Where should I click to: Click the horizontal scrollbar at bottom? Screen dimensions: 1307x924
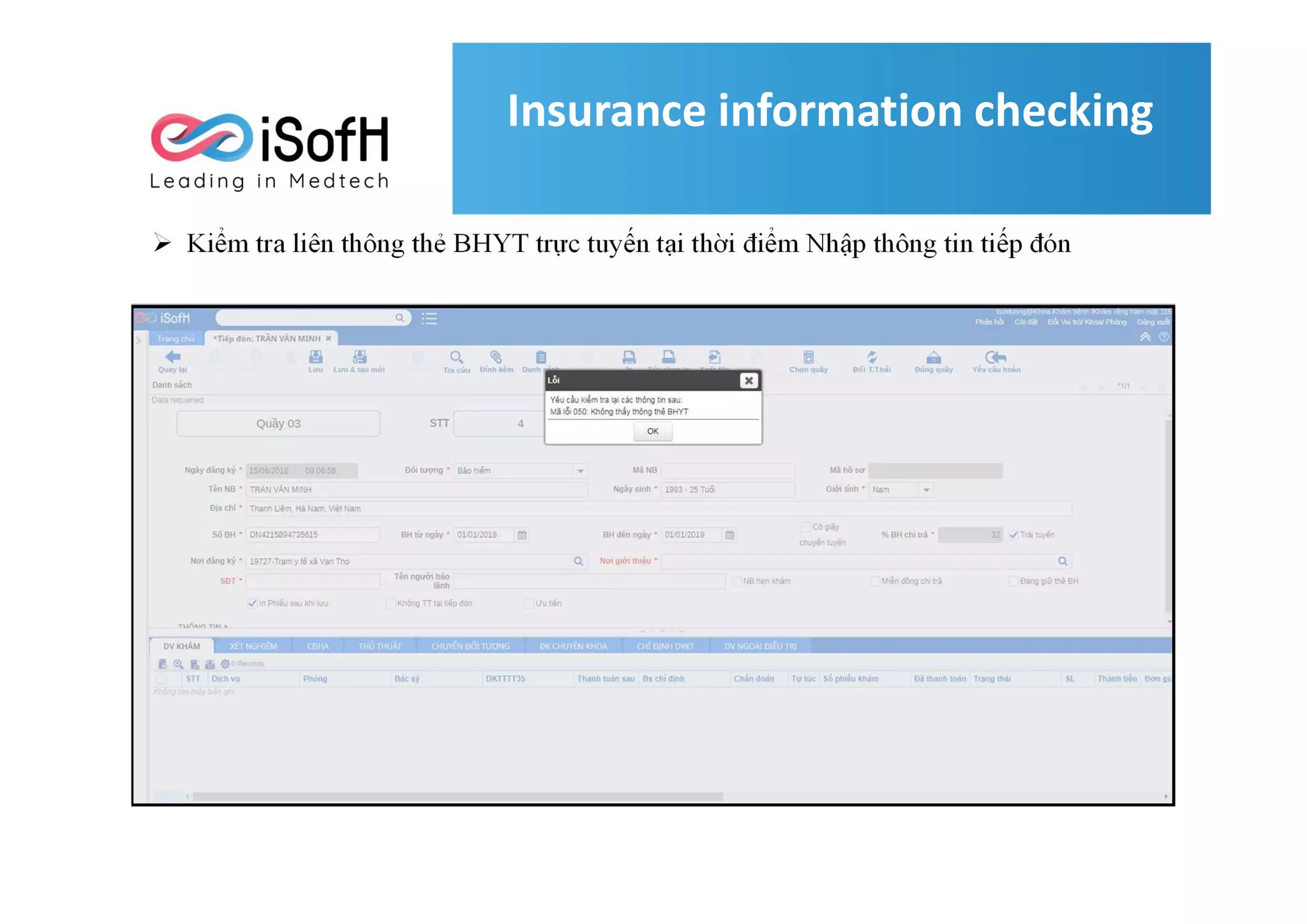[x=457, y=796]
